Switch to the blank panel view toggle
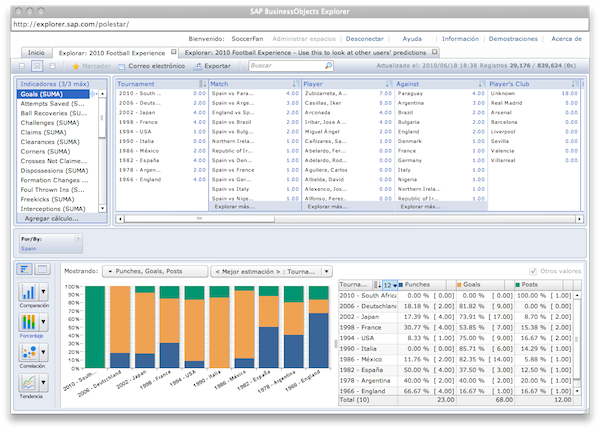Screen dimensions: 600x430 pyautogui.click(x=43, y=270)
